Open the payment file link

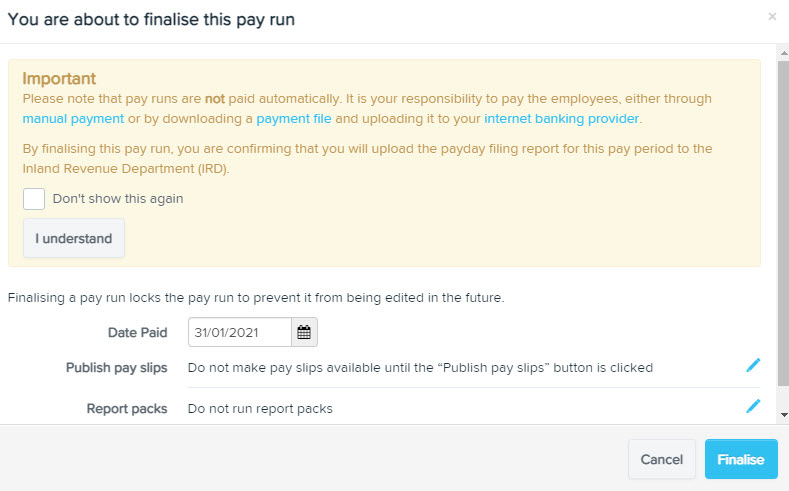coord(294,119)
